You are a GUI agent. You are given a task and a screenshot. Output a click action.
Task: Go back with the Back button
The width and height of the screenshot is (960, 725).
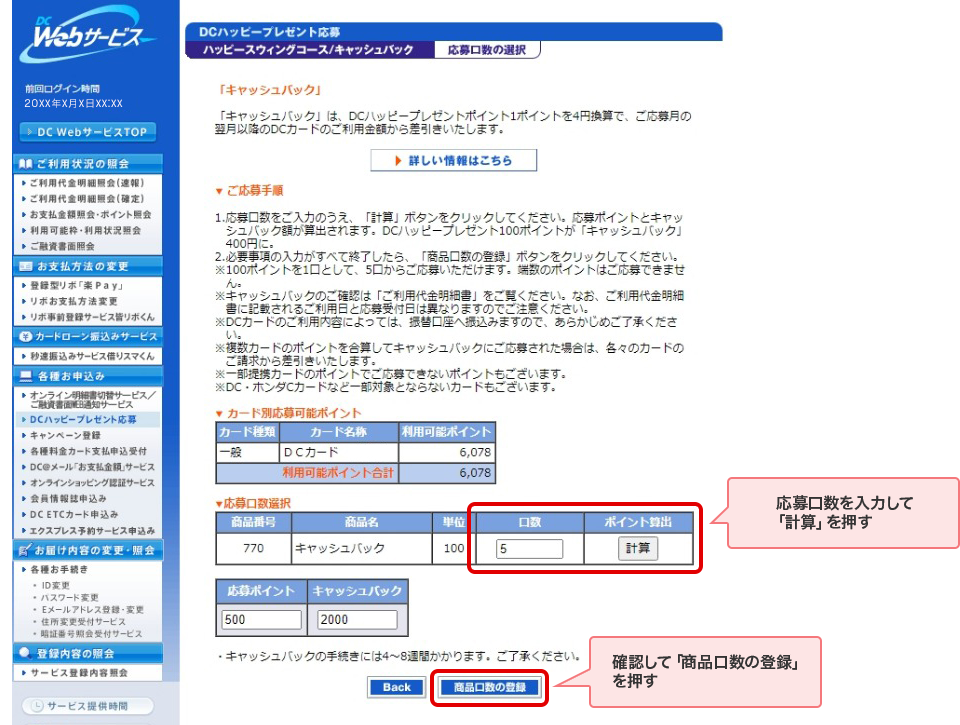pyautogui.click(x=397, y=687)
